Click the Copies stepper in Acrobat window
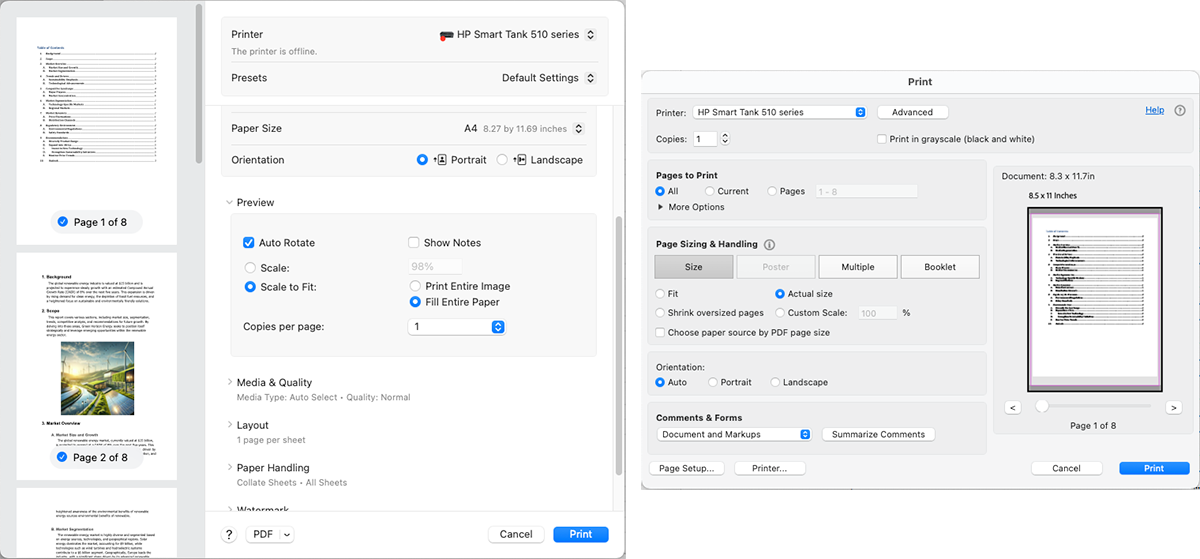The image size is (1200, 559). pyautogui.click(x=725, y=139)
